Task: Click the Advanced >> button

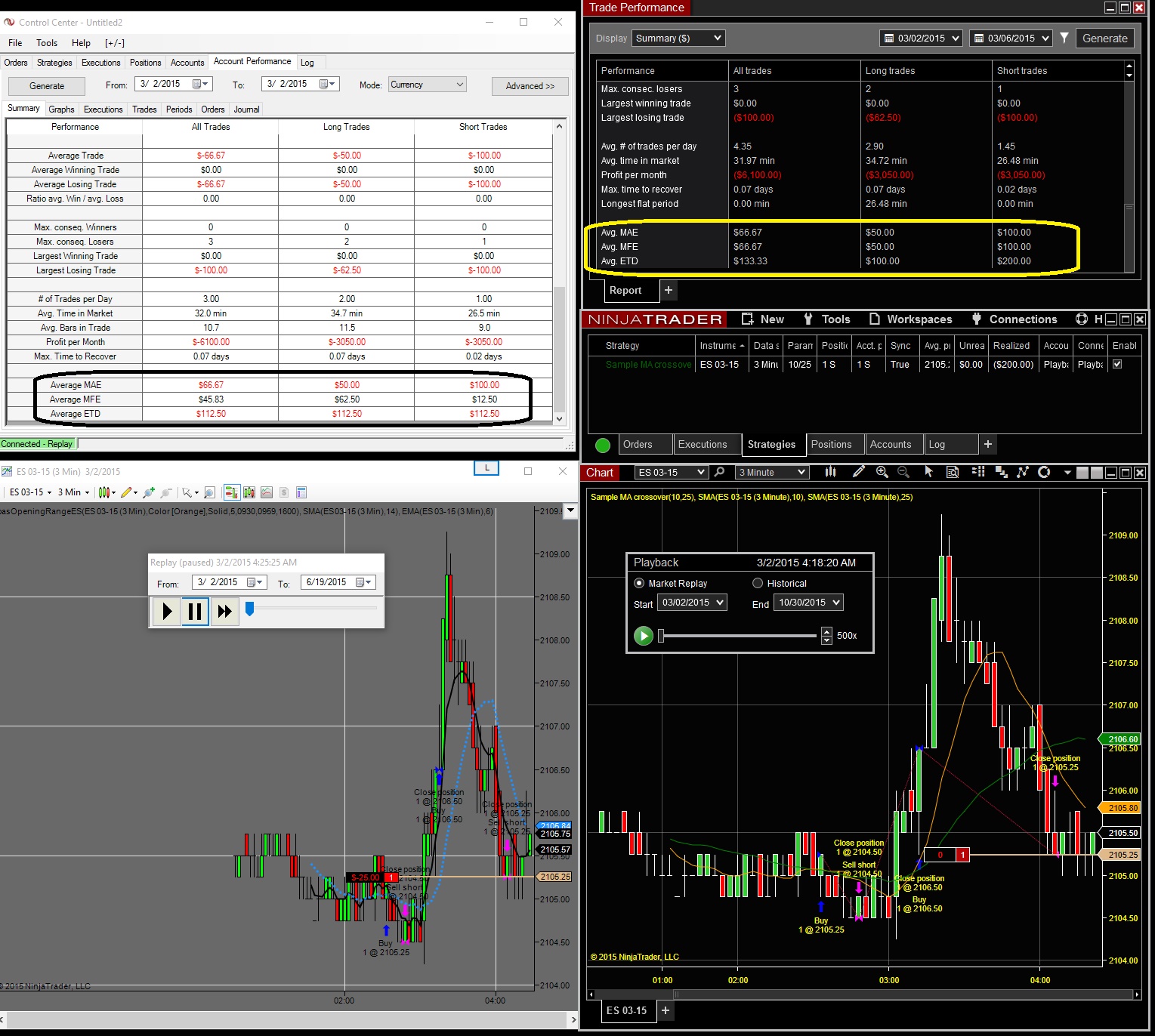Action: coord(530,86)
